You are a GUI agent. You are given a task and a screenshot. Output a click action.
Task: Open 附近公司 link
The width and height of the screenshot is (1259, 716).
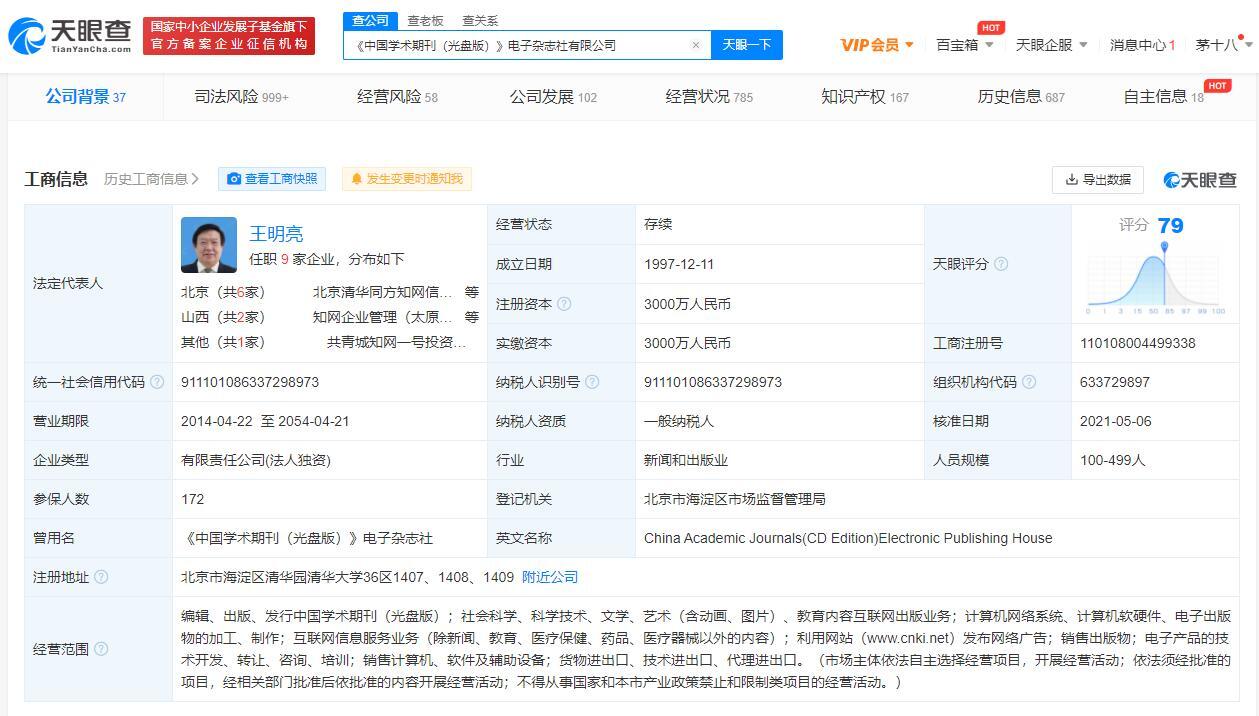[550, 577]
